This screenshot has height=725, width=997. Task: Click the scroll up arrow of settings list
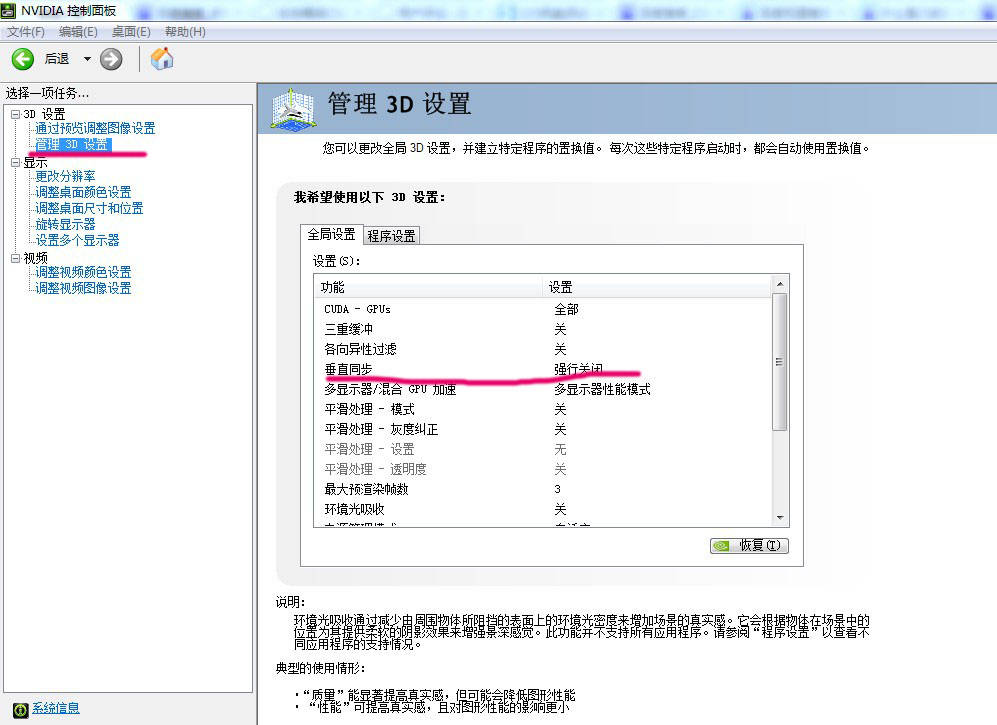(x=780, y=284)
